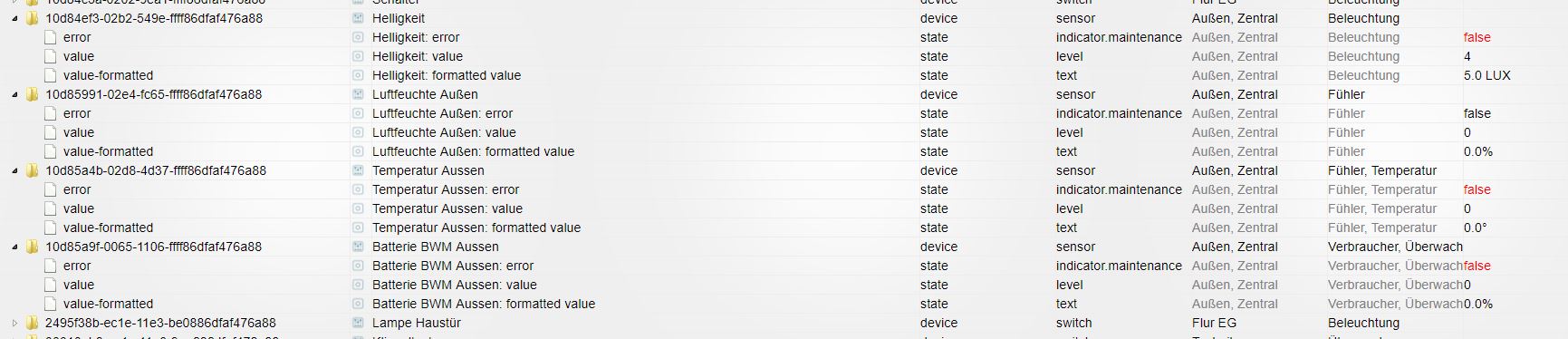Click the state icon next to Helligkeit: value
Image resolution: width=1568 pixels, height=339 pixels.
coord(358,56)
